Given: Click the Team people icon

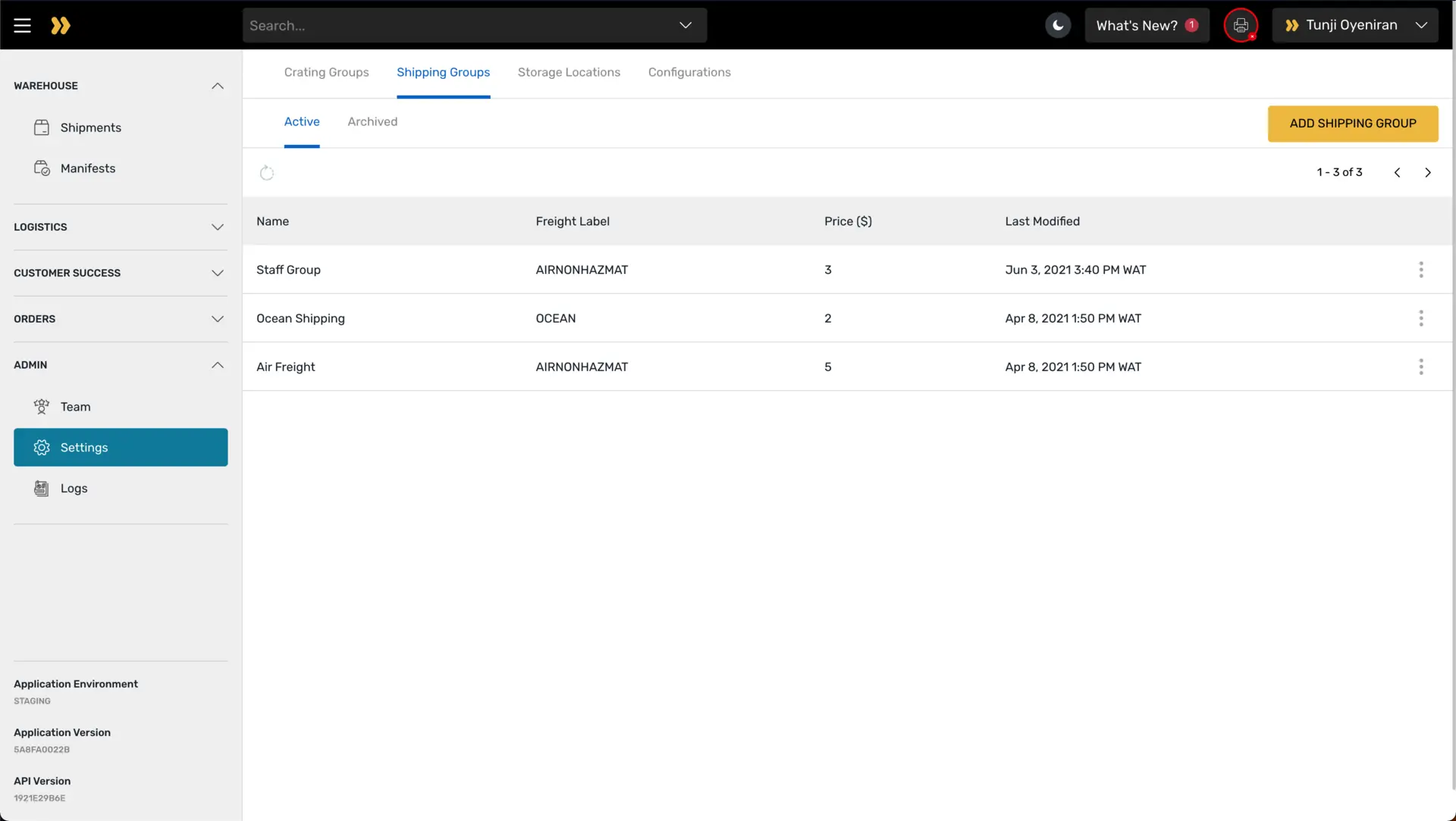Looking at the screenshot, I should (42, 407).
